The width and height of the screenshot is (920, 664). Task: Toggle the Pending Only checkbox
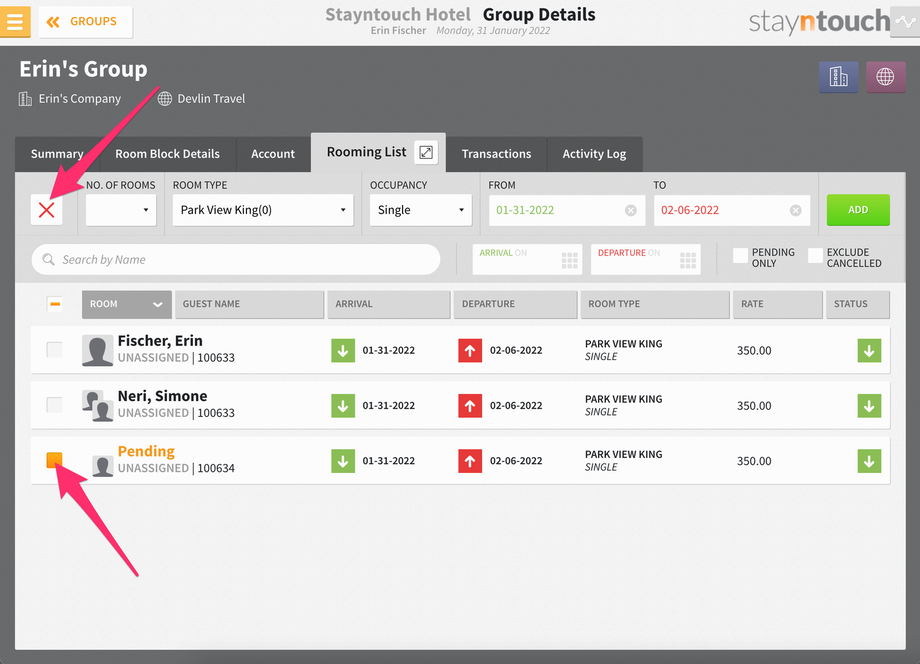(x=740, y=255)
